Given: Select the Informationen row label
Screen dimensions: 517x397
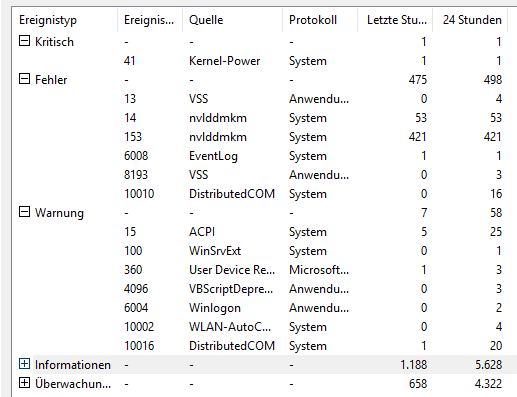Looking at the screenshot, I should [x=73, y=365].
